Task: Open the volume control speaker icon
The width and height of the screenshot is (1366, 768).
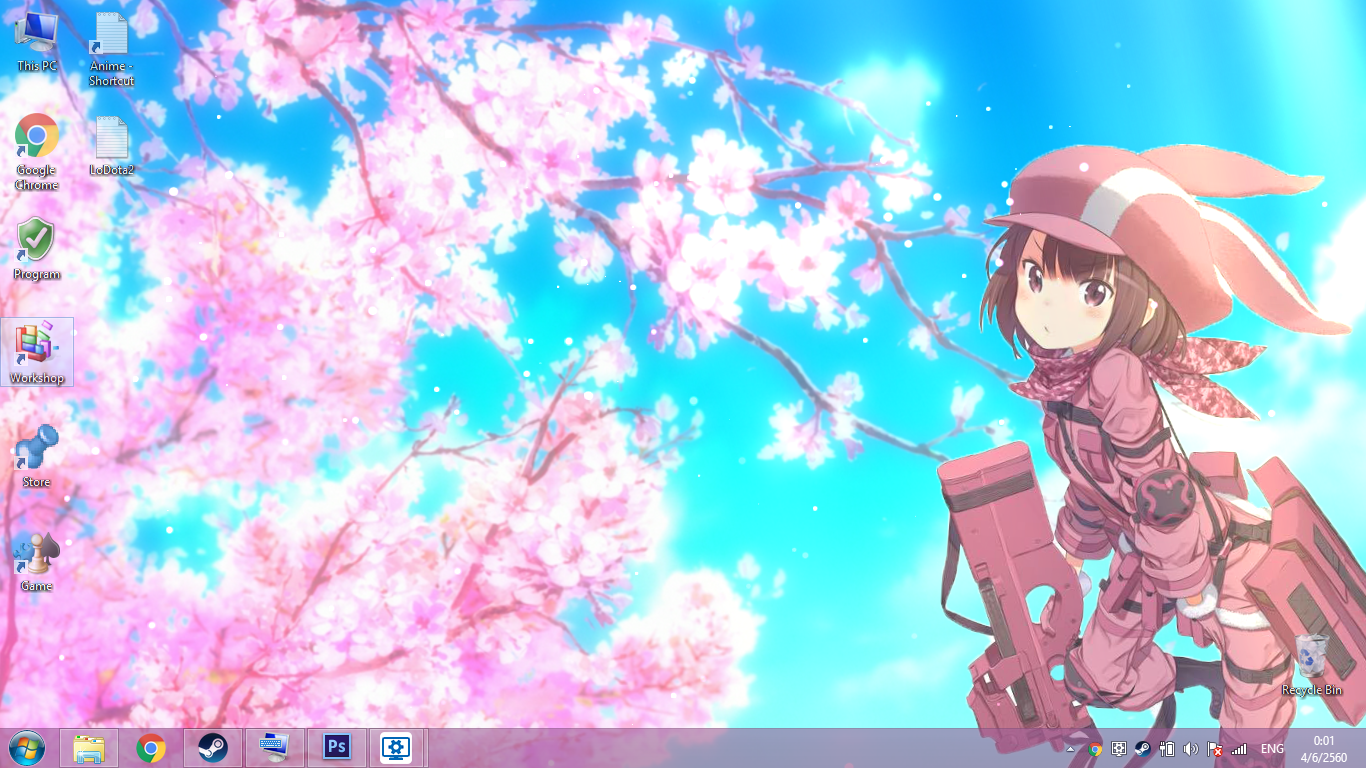Action: [x=1191, y=749]
